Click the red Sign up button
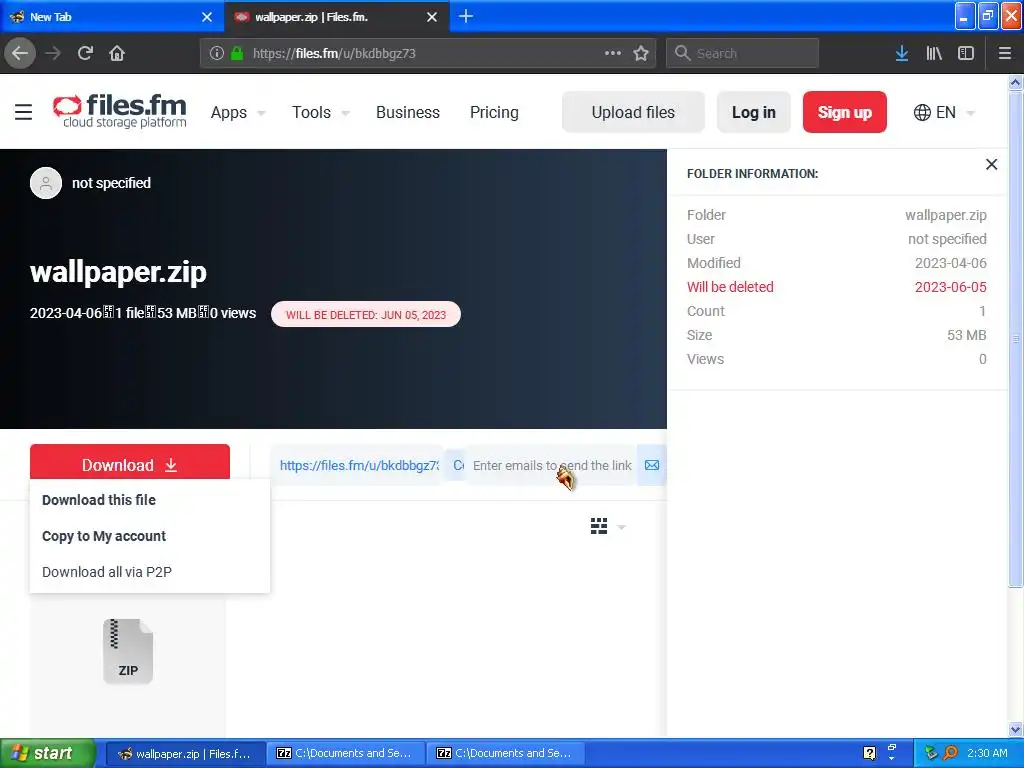This screenshot has height=768, width=1024. [844, 112]
